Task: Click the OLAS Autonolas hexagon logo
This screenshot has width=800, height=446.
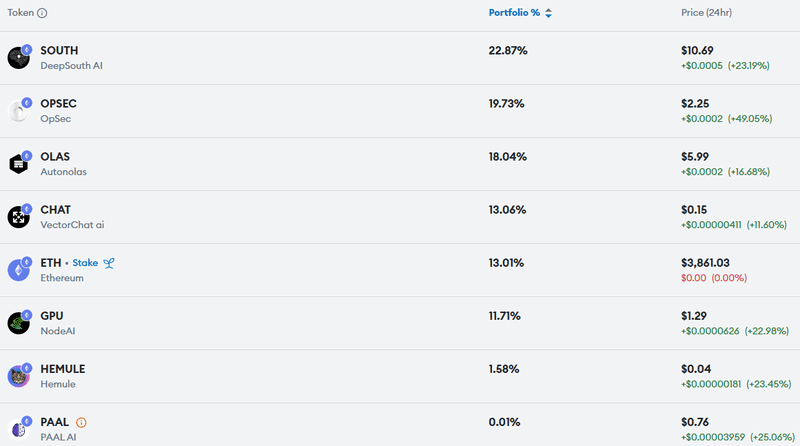Action: [18, 164]
